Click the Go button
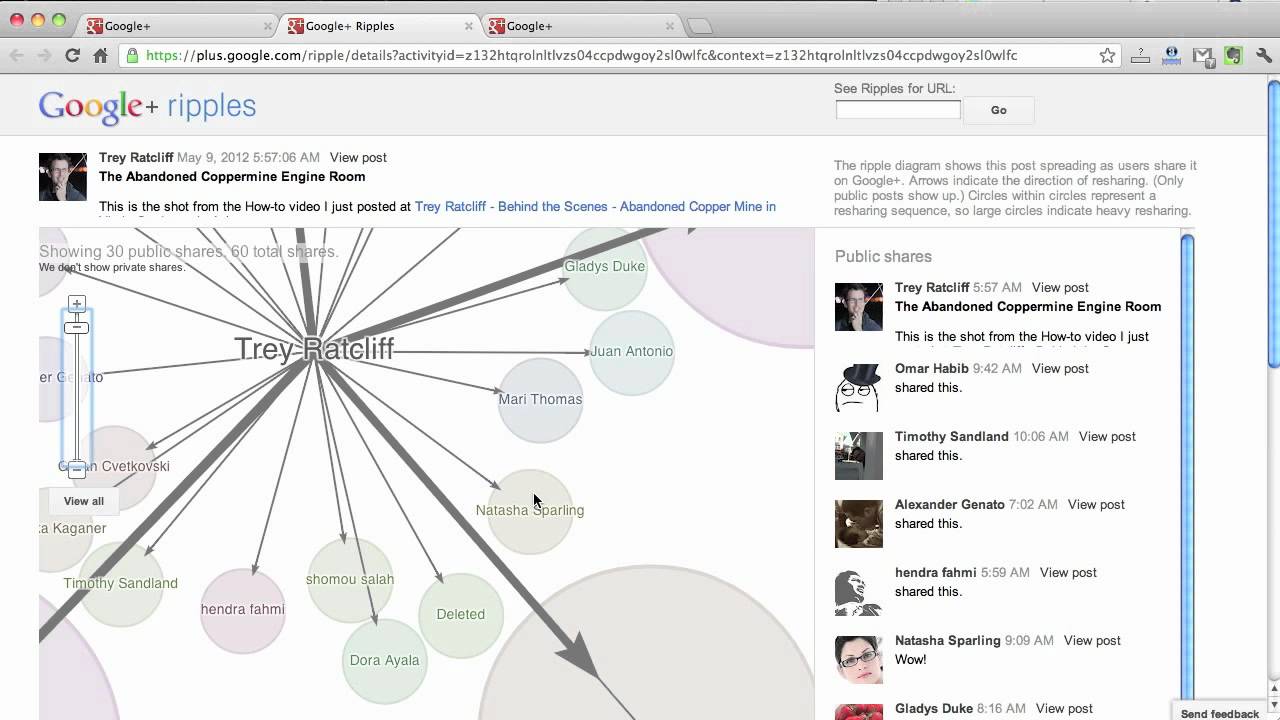 point(998,110)
